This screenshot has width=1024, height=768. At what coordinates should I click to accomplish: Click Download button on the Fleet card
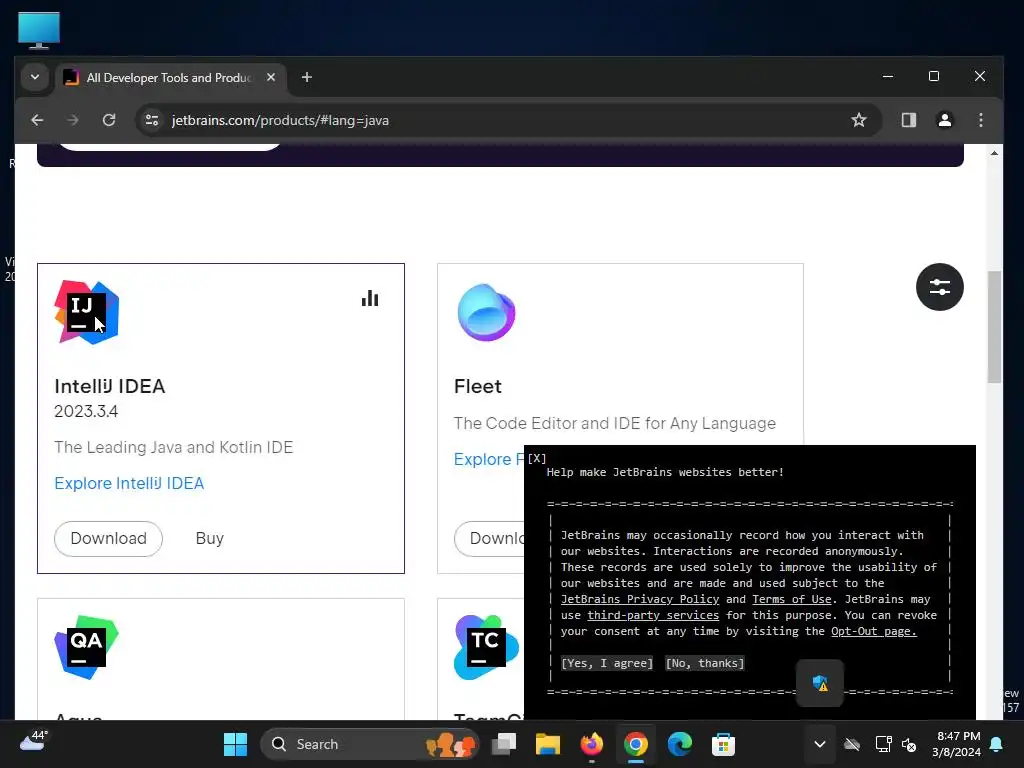489,539
